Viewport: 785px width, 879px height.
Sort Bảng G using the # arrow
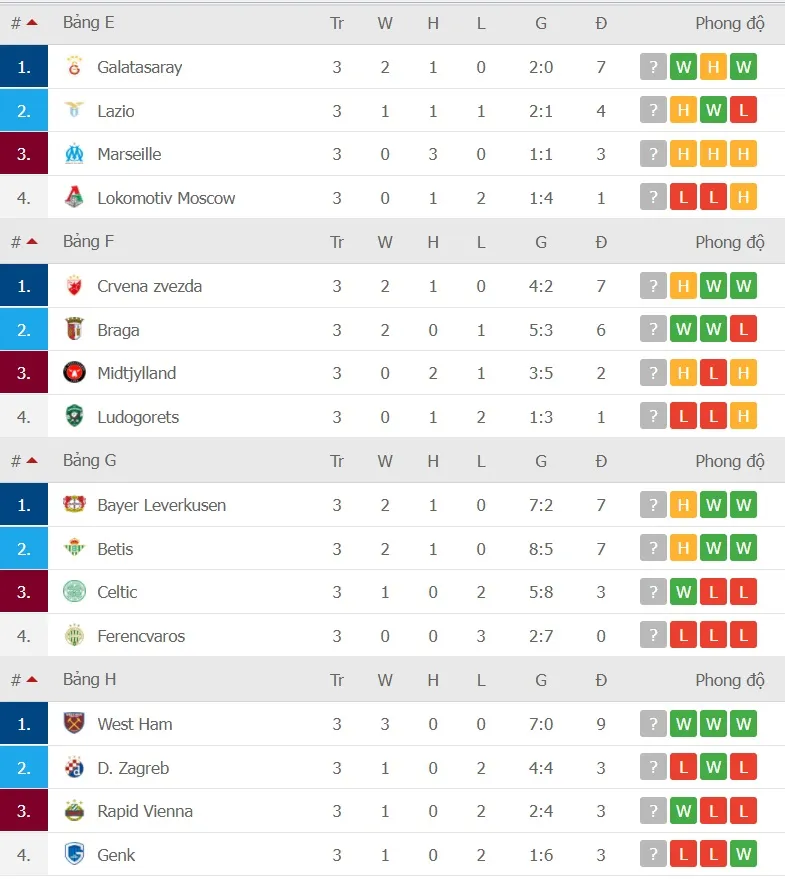(31, 461)
